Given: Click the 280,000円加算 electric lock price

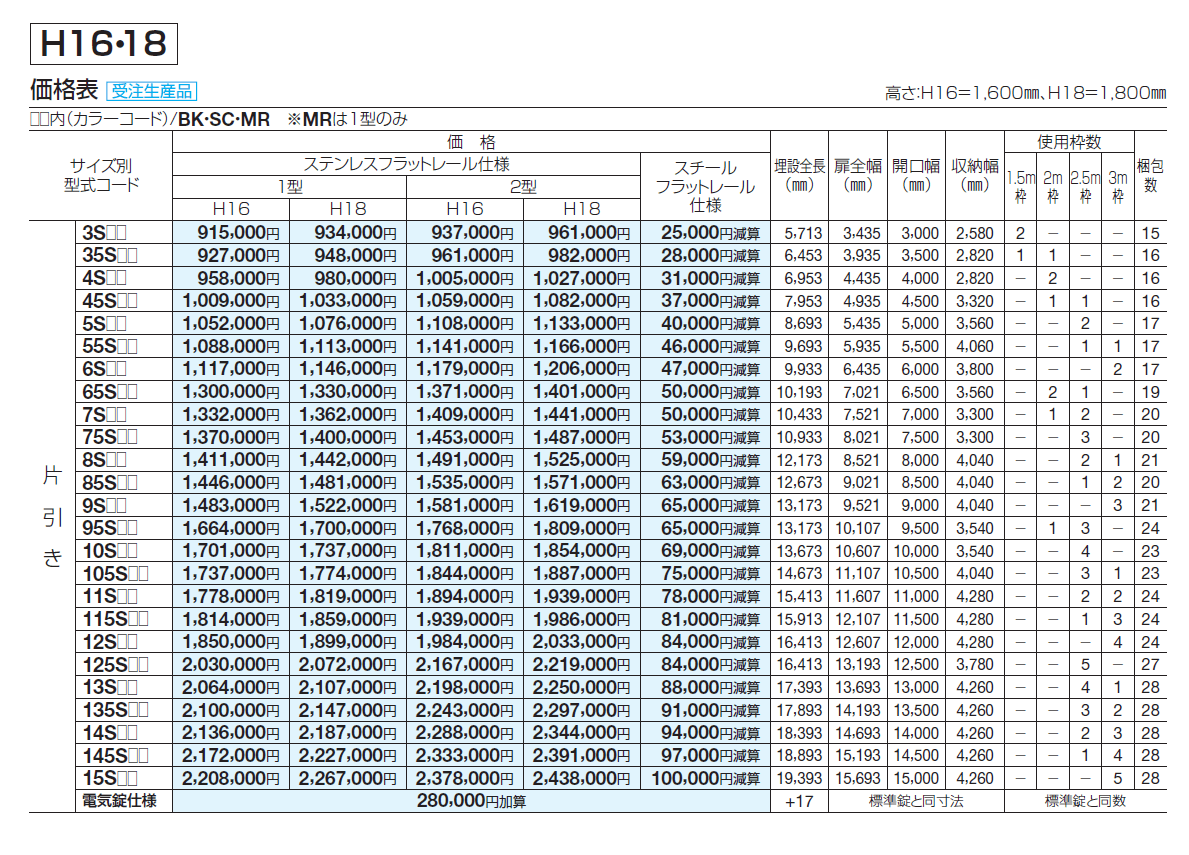Looking at the screenshot, I should pyautogui.click(x=471, y=801).
